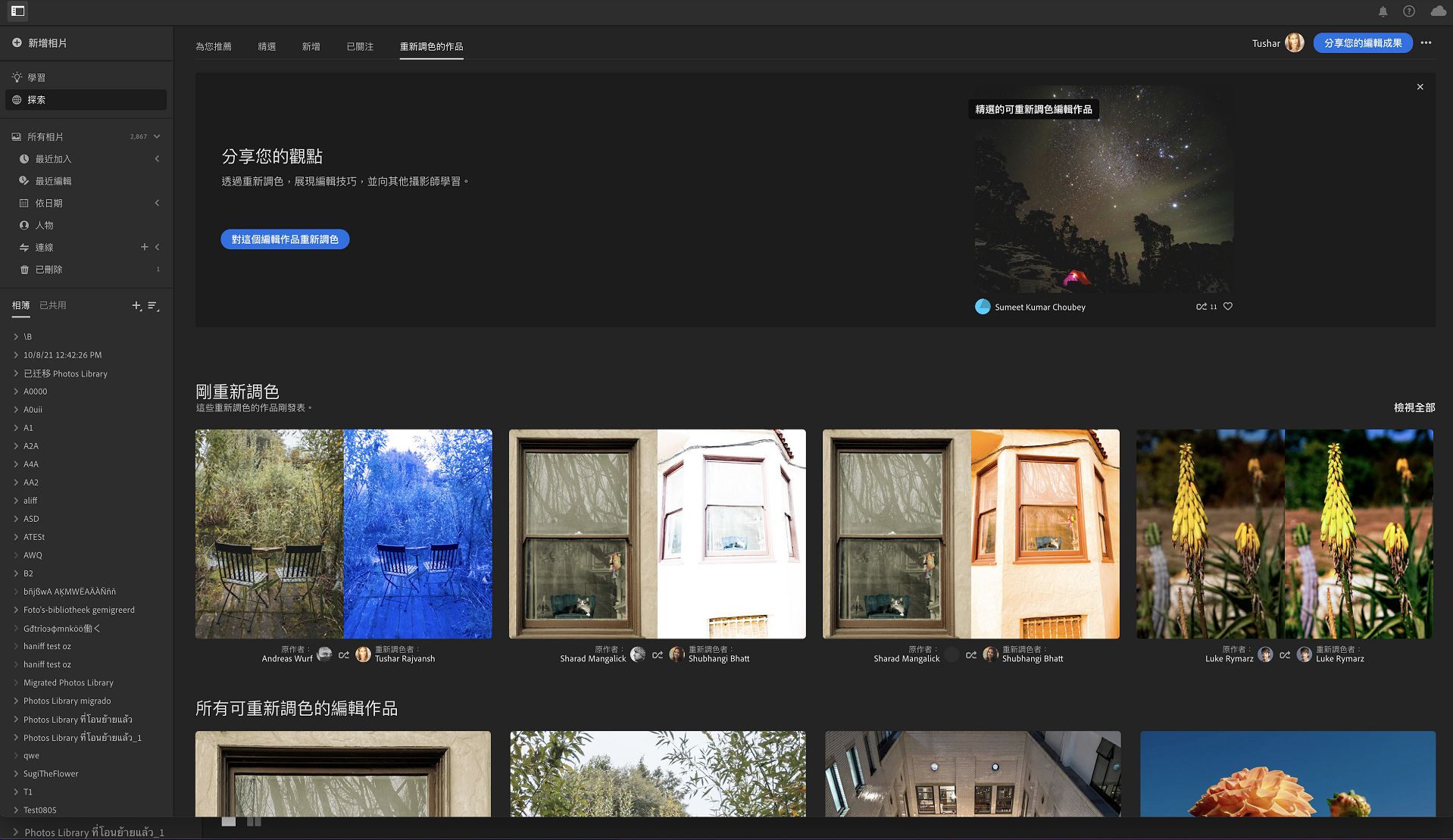Expand the A0000 album folder

tap(16, 392)
